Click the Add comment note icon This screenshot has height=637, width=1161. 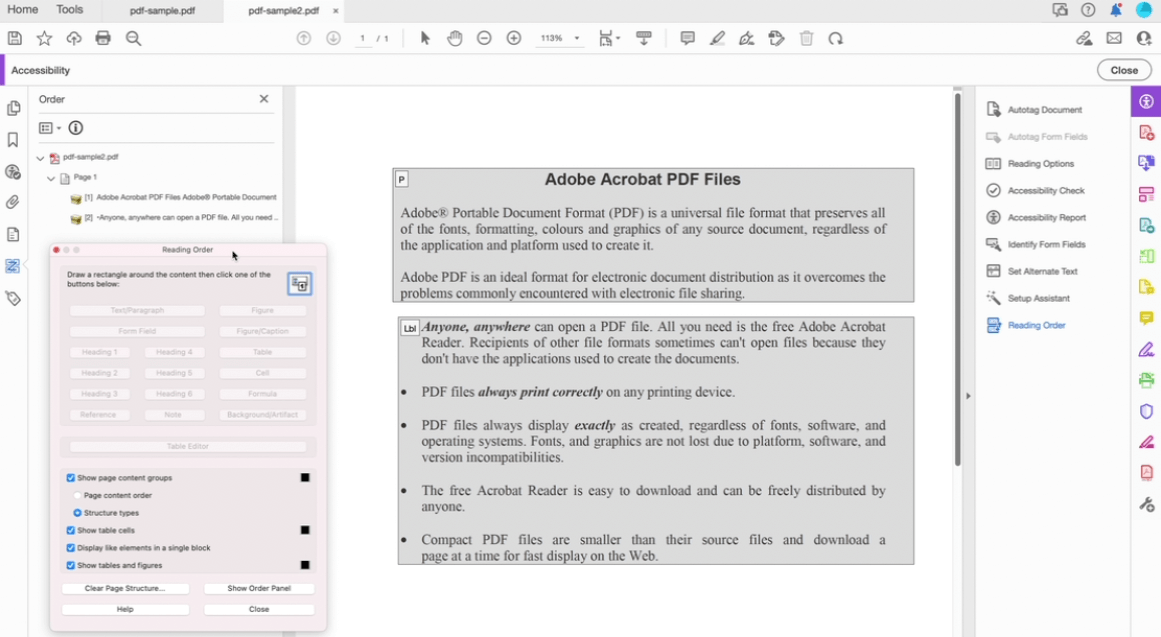click(688, 39)
